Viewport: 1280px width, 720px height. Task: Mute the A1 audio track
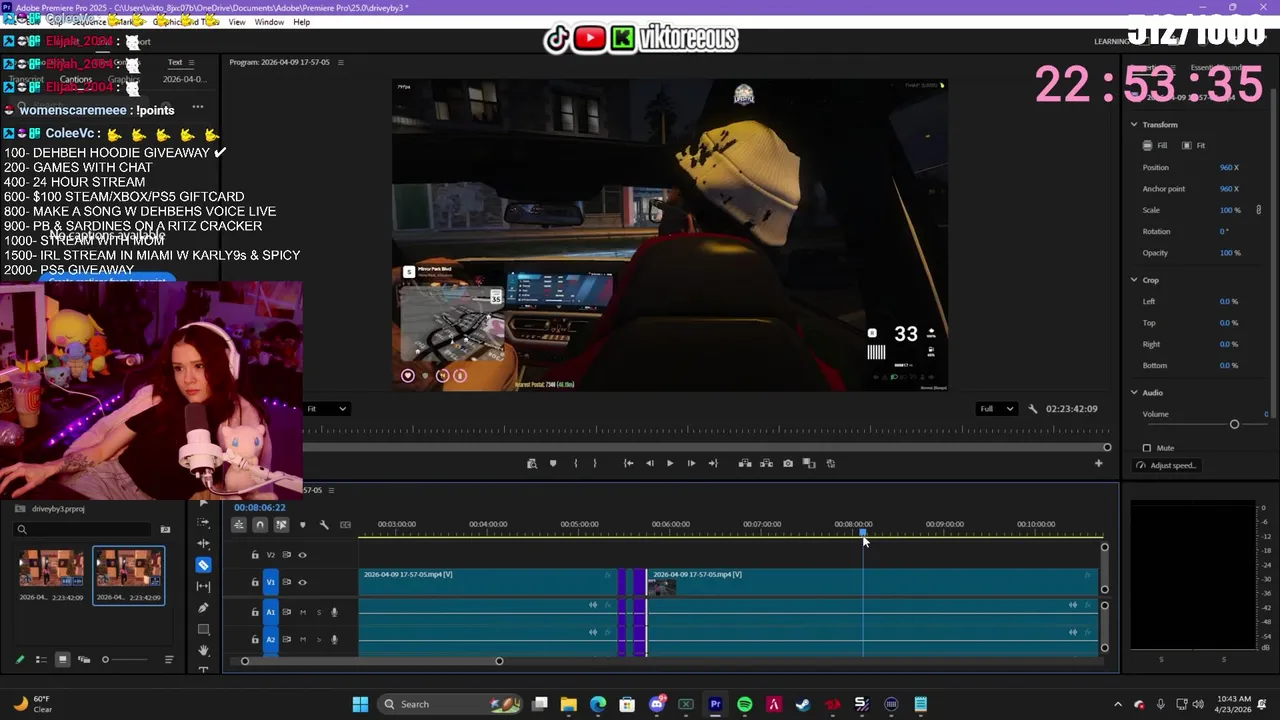(303, 612)
